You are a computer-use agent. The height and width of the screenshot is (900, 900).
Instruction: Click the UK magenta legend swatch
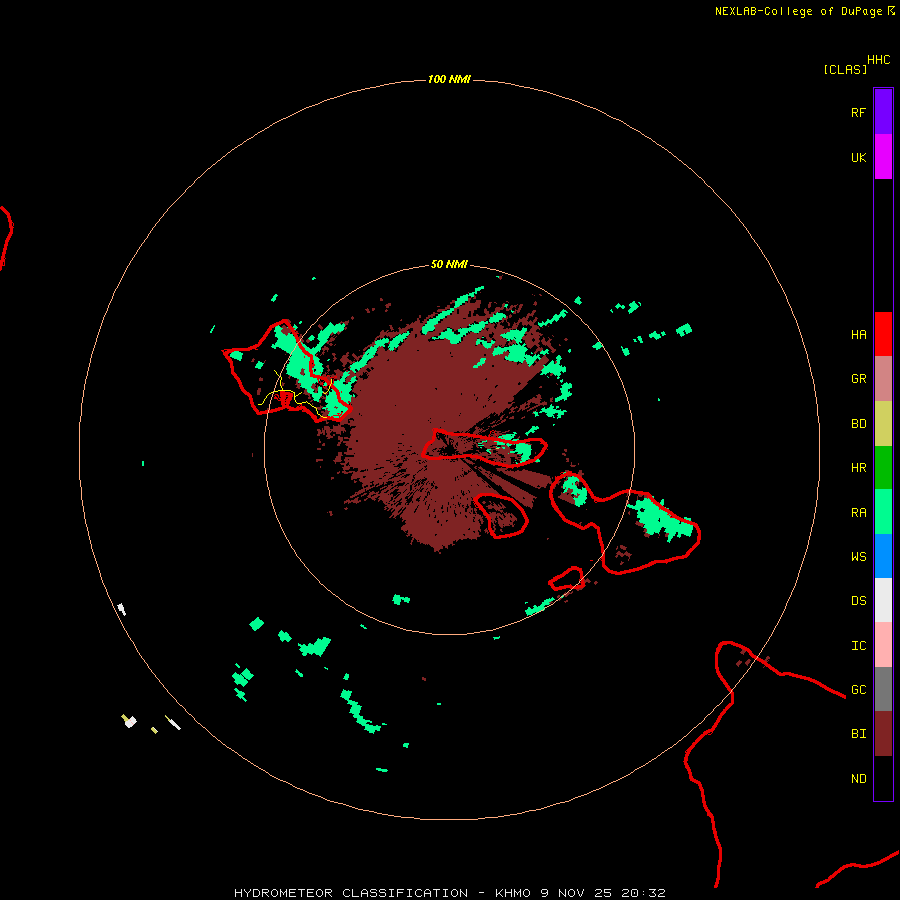coord(883,157)
